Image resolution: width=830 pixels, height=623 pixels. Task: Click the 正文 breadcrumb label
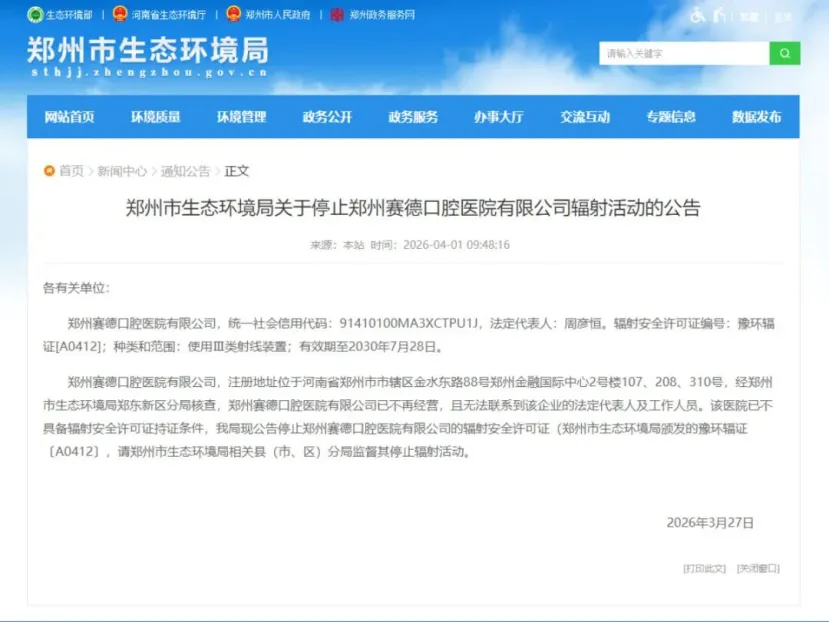pos(237,171)
